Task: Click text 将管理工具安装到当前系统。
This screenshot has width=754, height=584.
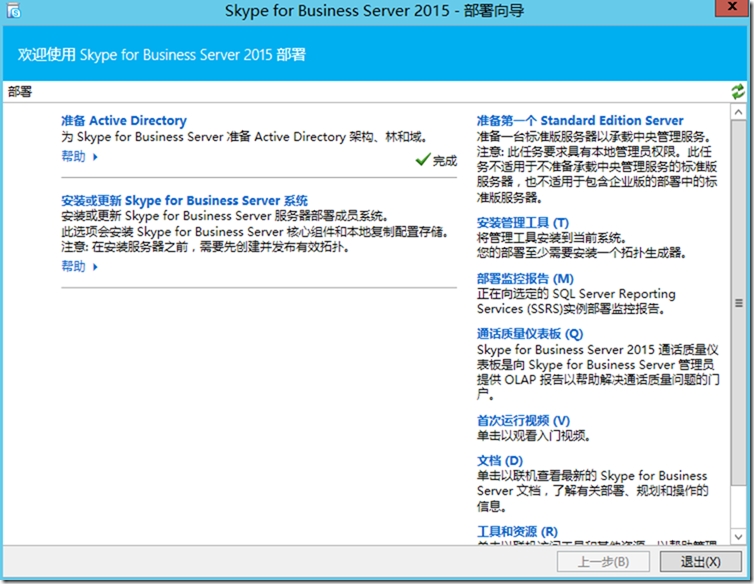Action: point(552,238)
